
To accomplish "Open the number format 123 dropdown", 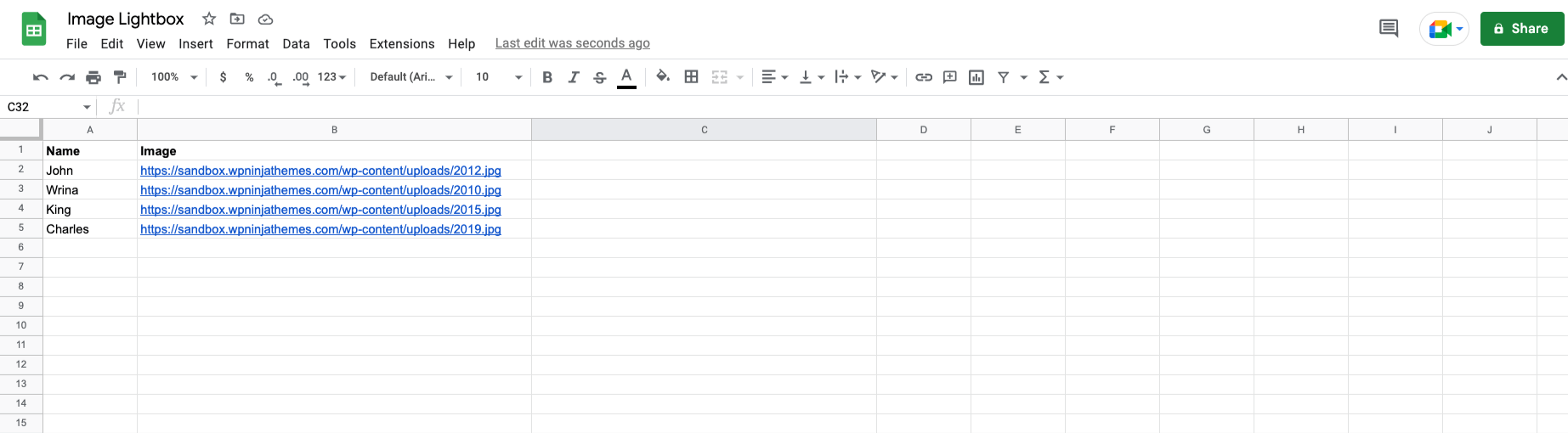I will pyautogui.click(x=331, y=77).
